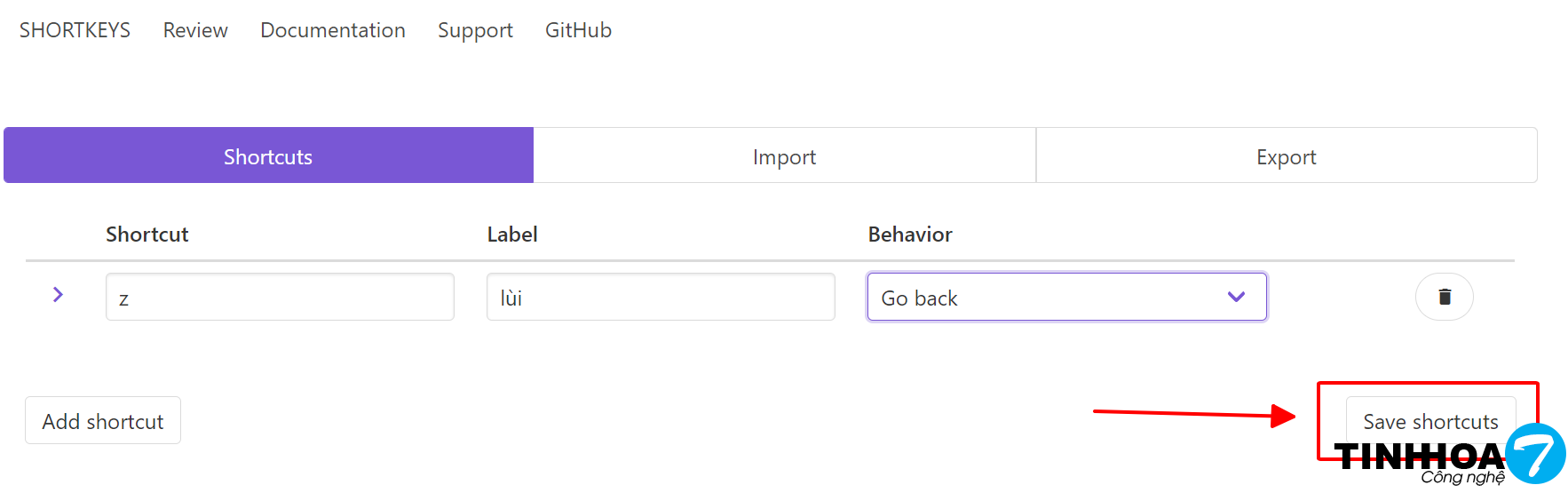Switch to the Import tab
1568x493 pixels.
point(784,156)
